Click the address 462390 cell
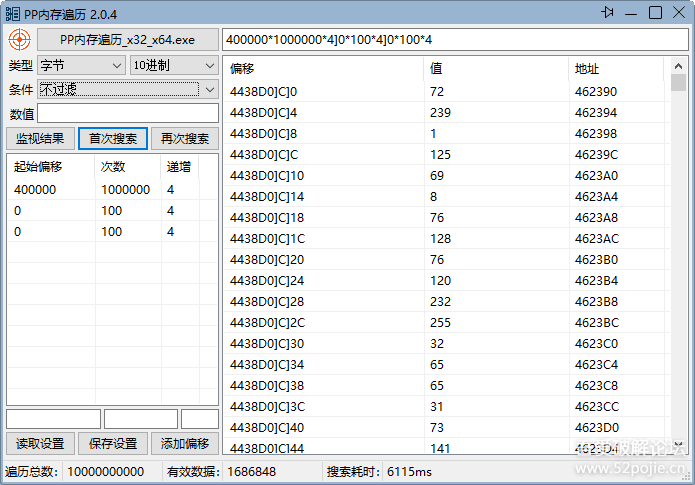The height and width of the screenshot is (485, 695). tap(619, 92)
